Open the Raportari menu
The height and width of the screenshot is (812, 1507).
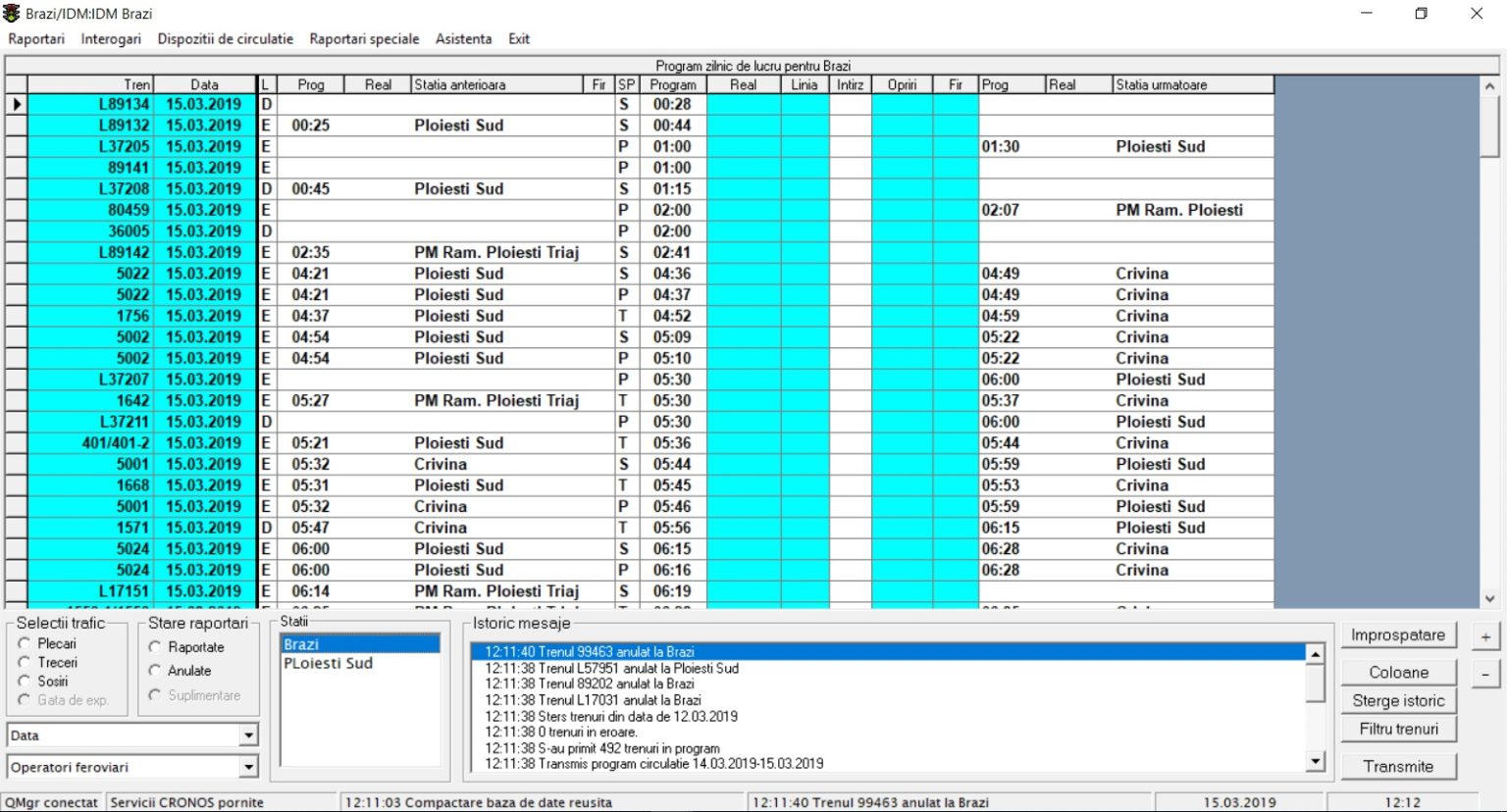[36, 39]
